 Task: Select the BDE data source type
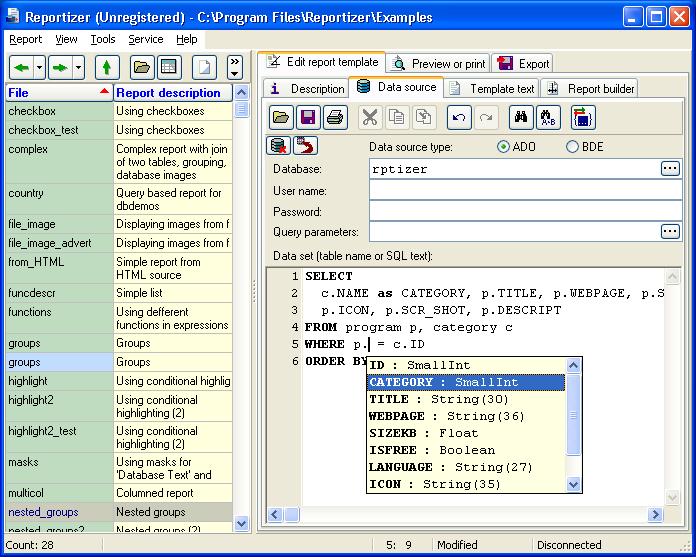click(585, 147)
